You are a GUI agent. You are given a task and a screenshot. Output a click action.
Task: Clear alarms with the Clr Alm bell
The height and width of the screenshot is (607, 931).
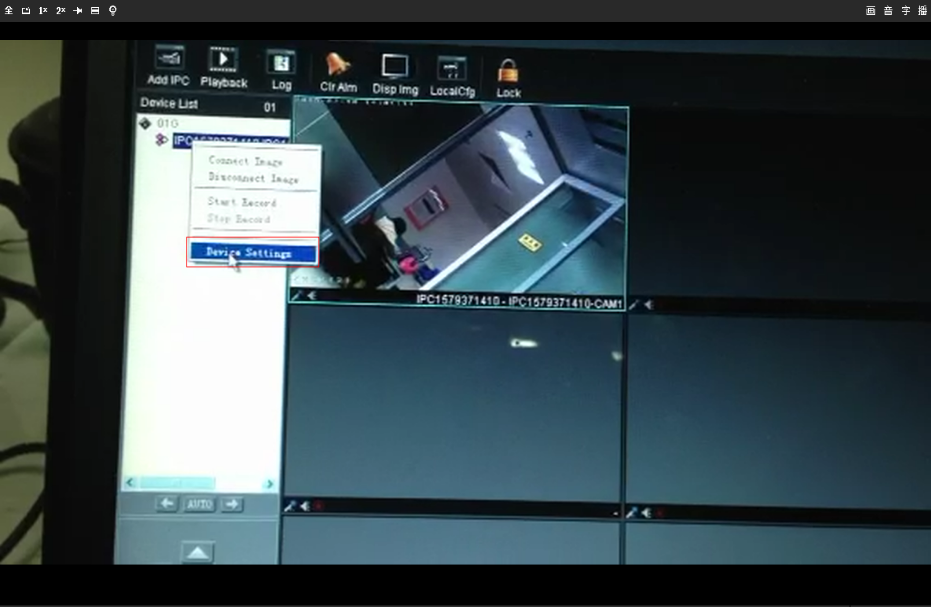coord(338,68)
